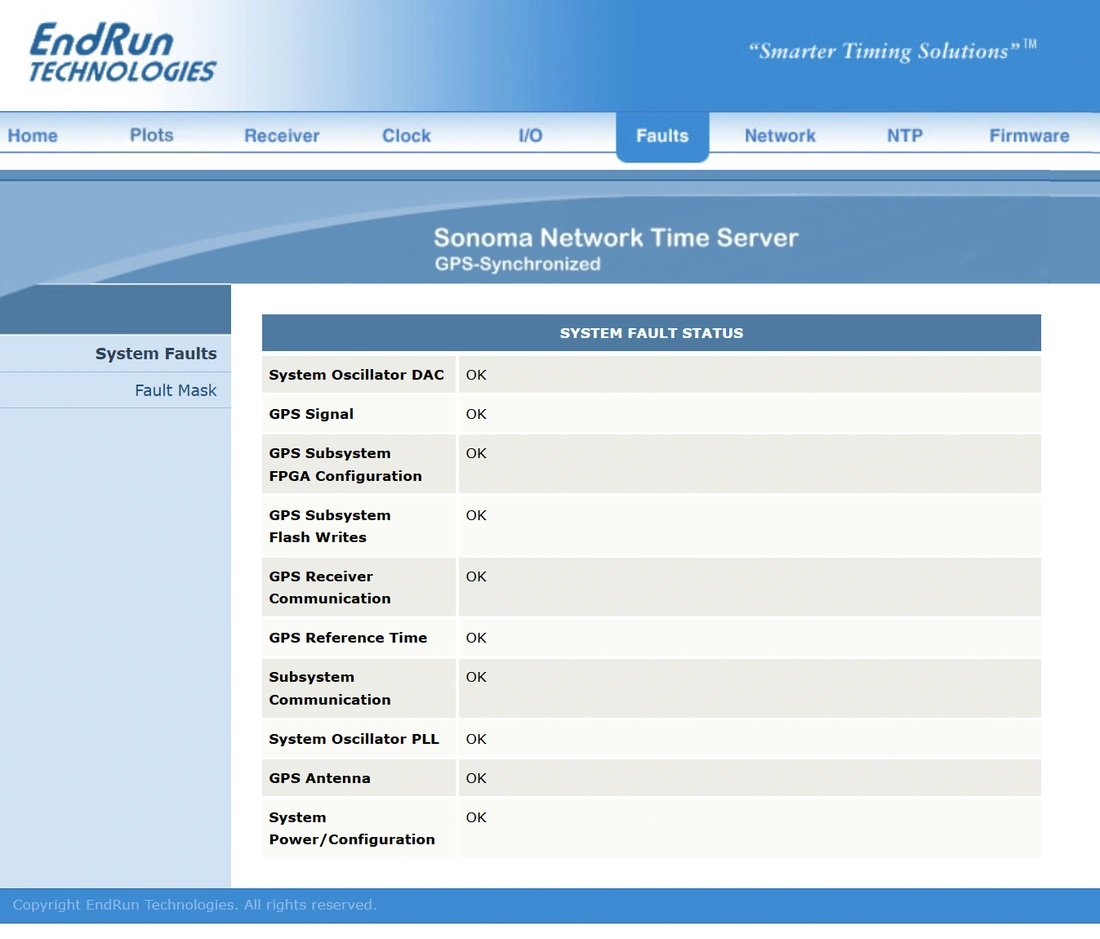The height and width of the screenshot is (939, 1100).
Task: Navigate to the NTP tab
Action: click(904, 135)
